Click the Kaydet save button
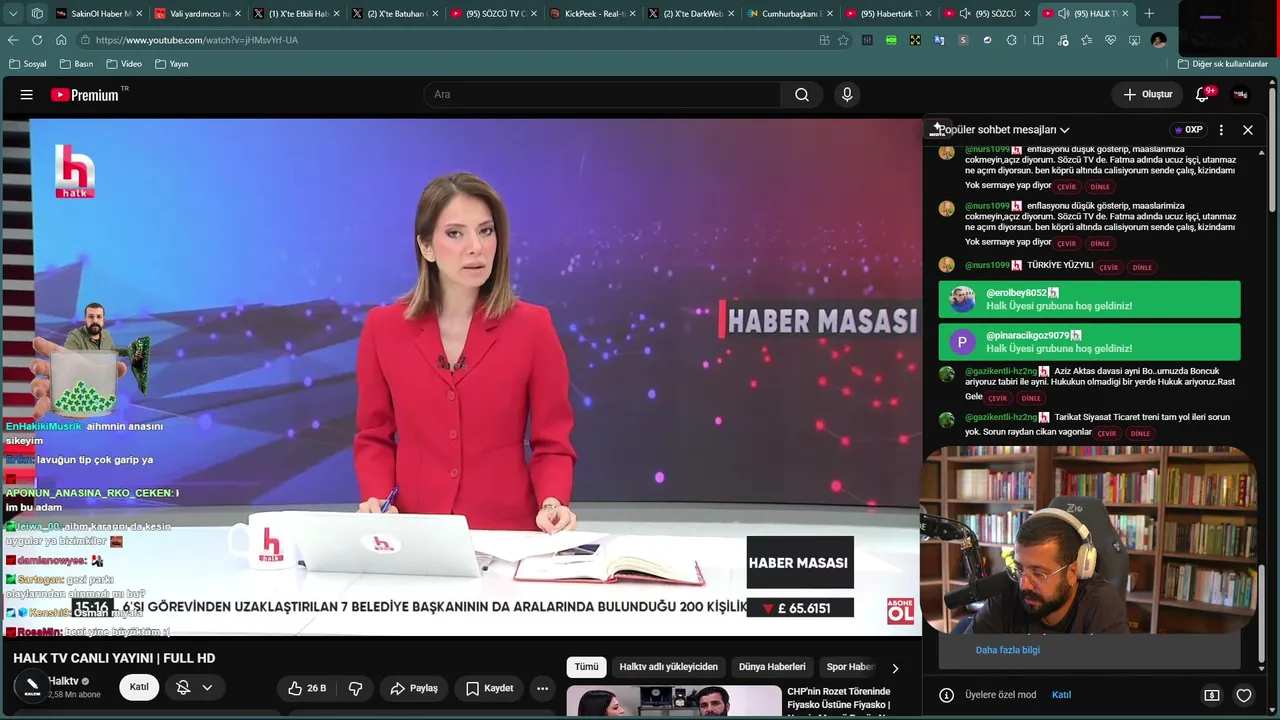The height and width of the screenshot is (720, 1280). 489,688
